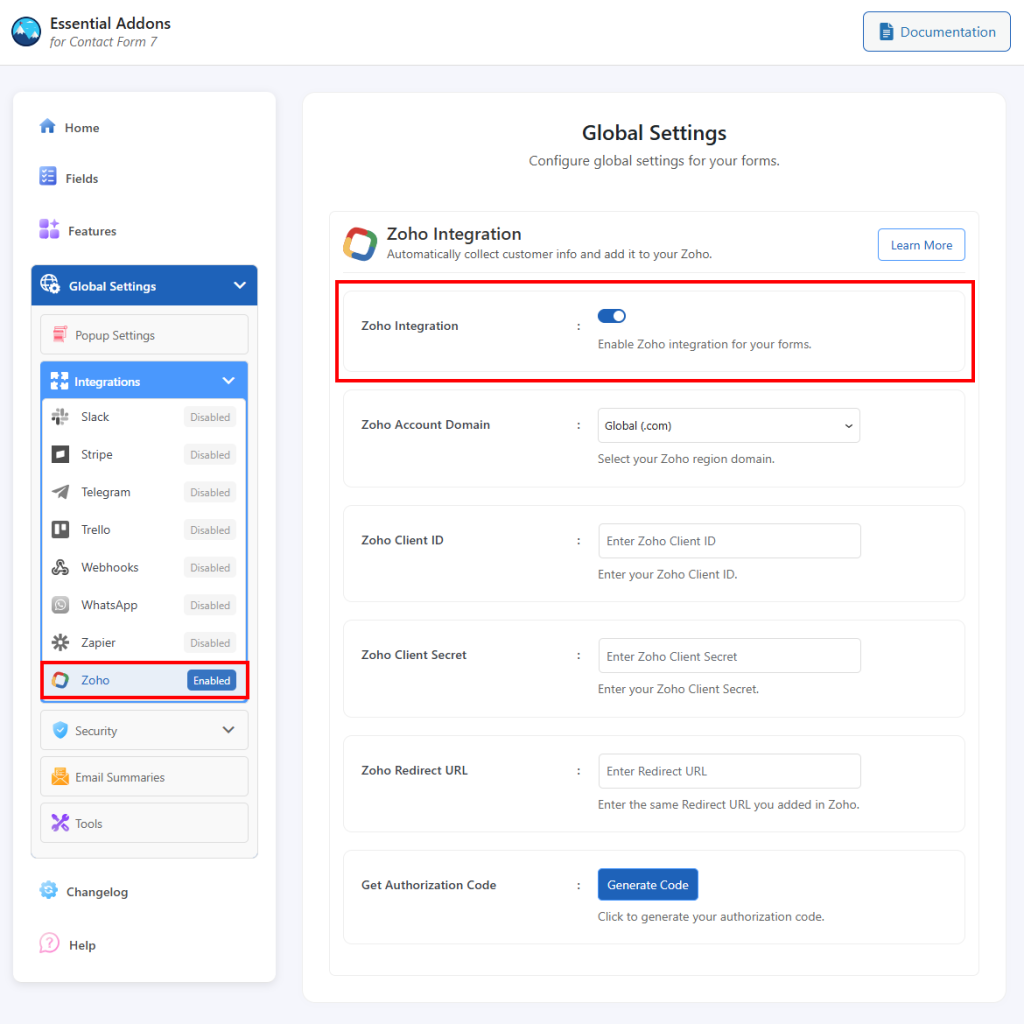The height and width of the screenshot is (1024, 1024).
Task: Click the Zoho Client ID input field
Action: (x=729, y=541)
